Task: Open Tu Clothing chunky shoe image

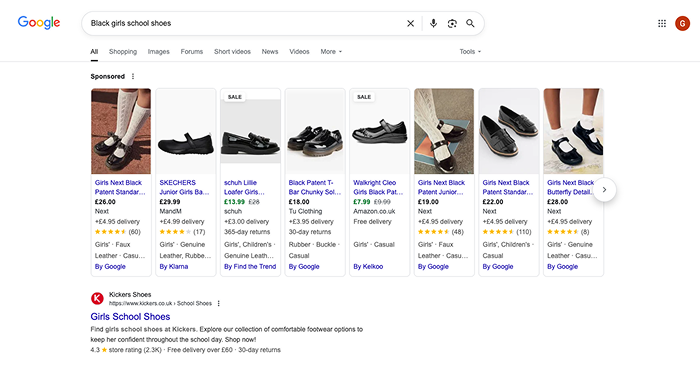Action: (x=315, y=131)
